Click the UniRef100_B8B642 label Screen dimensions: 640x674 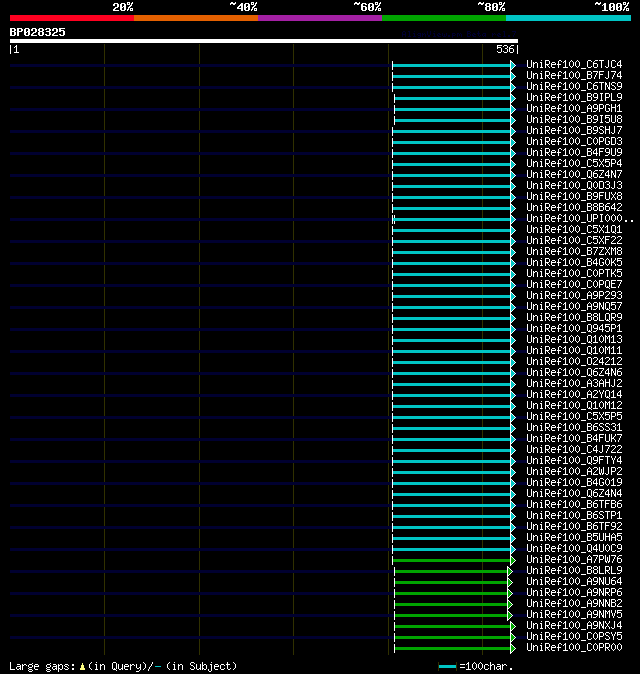[x=574, y=208]
